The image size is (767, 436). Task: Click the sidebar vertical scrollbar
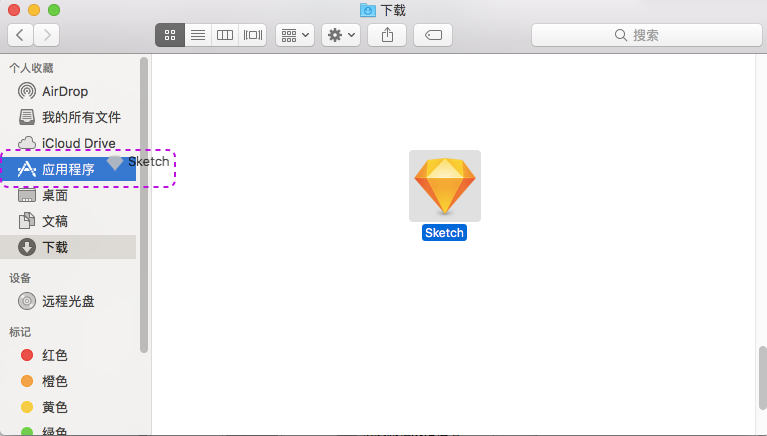point(144,205)
